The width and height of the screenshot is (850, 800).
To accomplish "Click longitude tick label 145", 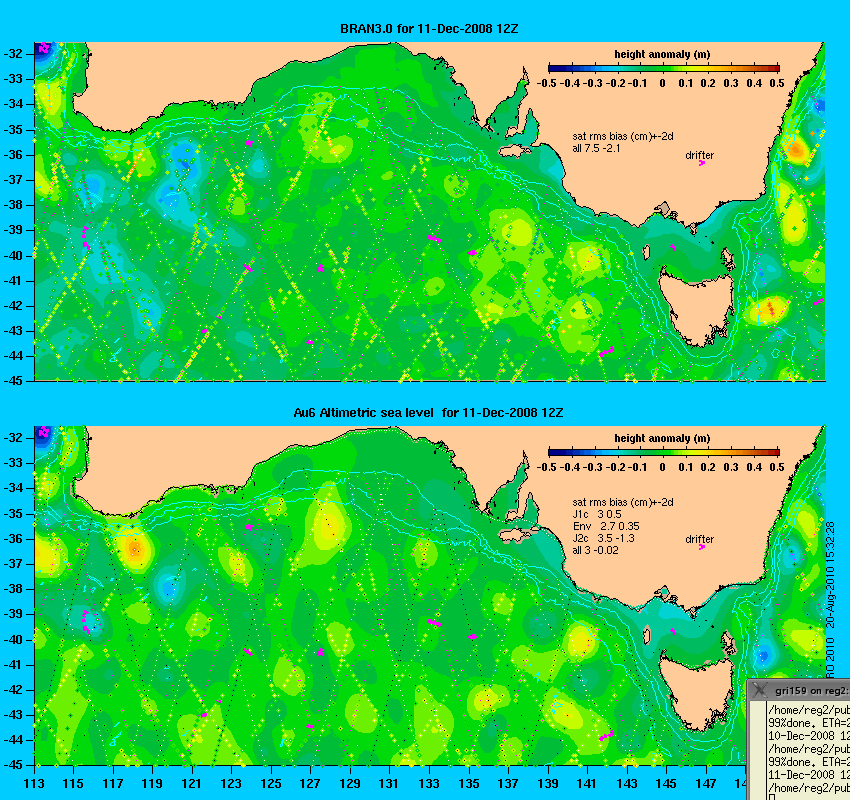I will (667, 784).
